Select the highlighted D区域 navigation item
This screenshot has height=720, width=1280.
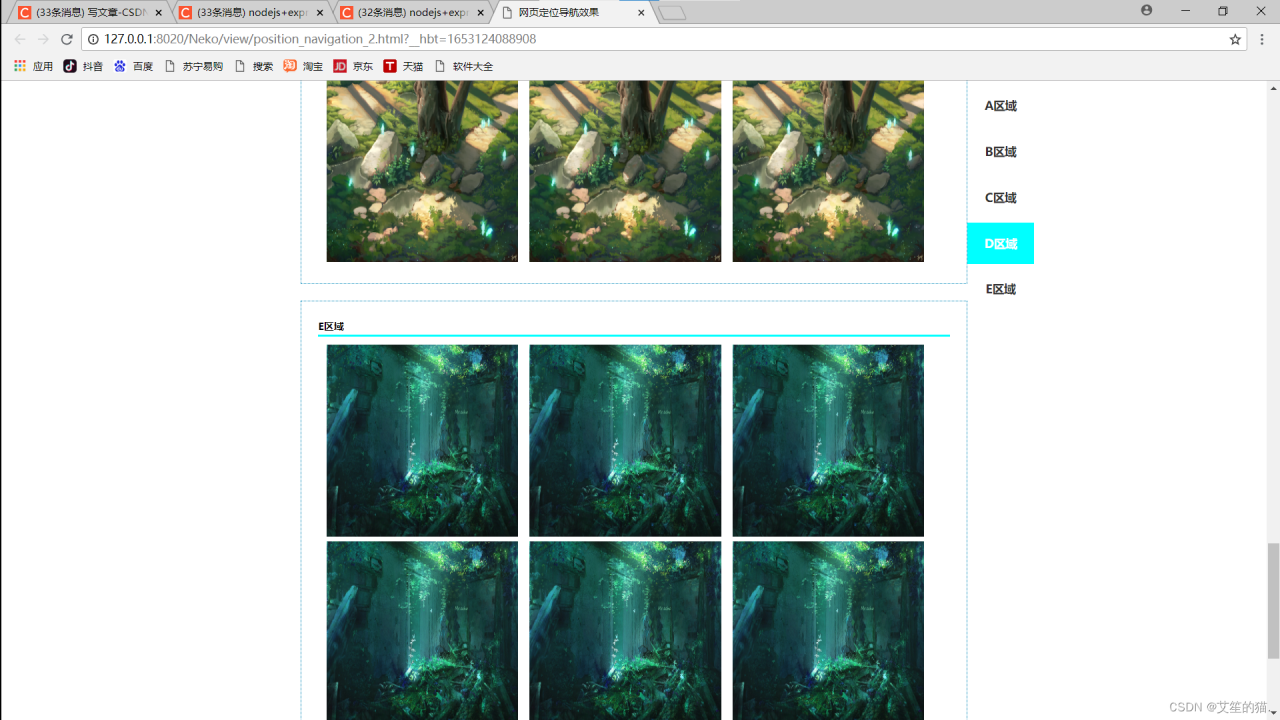1000,243
